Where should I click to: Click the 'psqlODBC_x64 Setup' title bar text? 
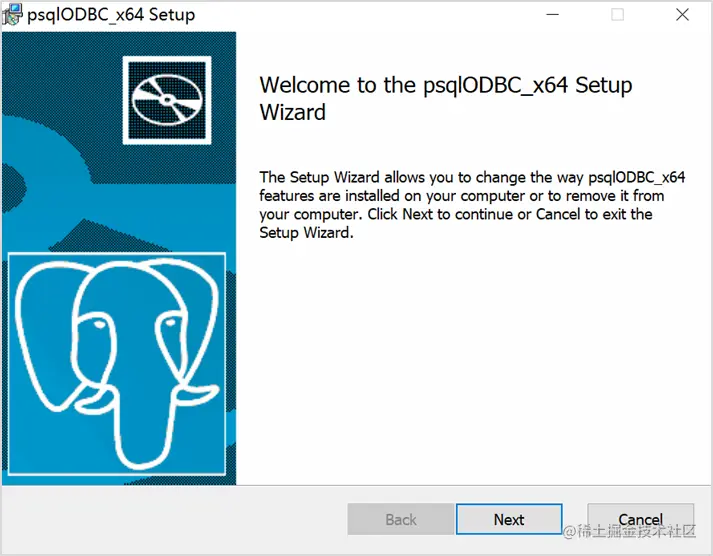111,15
